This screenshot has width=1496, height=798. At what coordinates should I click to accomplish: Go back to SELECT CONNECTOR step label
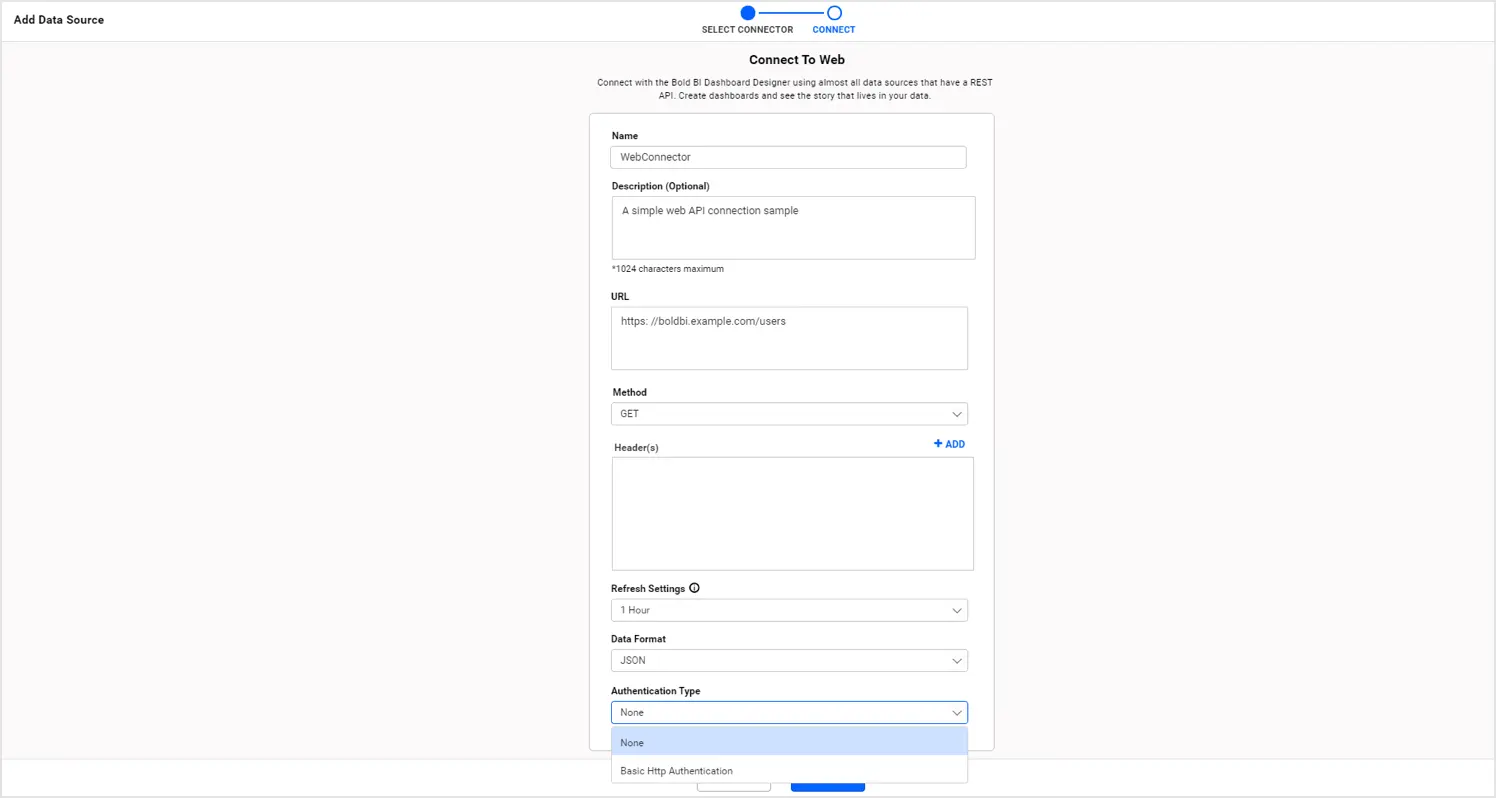[747, 30]
